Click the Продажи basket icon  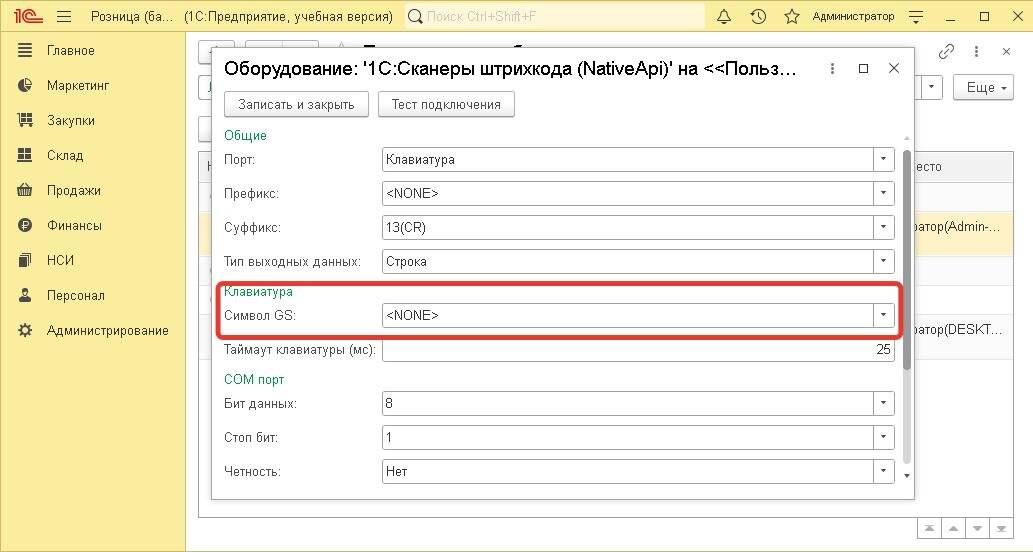25,190
